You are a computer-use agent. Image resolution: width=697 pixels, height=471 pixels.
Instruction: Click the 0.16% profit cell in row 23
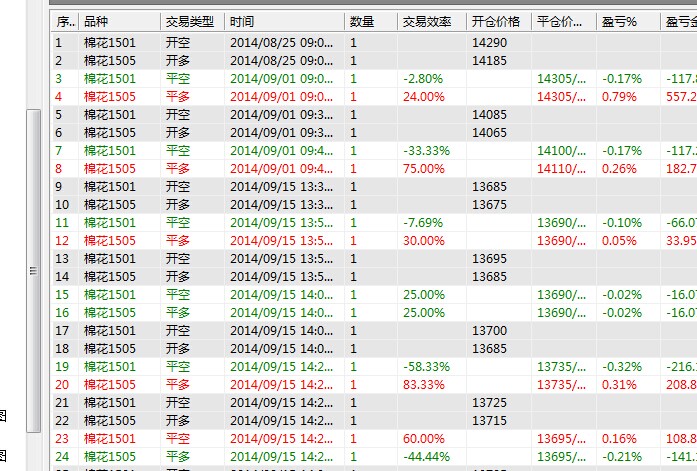[x=619, y=439]
